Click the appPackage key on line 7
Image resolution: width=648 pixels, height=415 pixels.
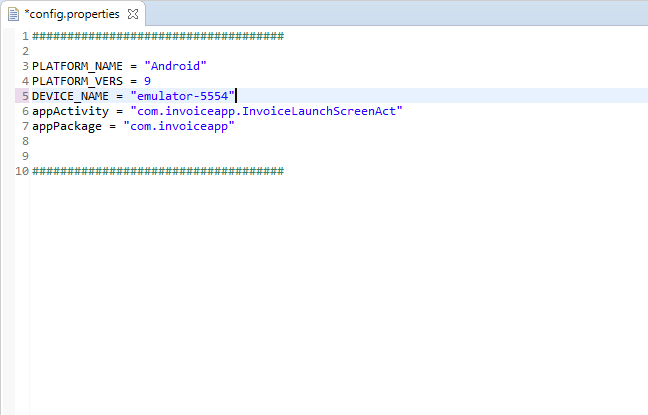(67, 126)
